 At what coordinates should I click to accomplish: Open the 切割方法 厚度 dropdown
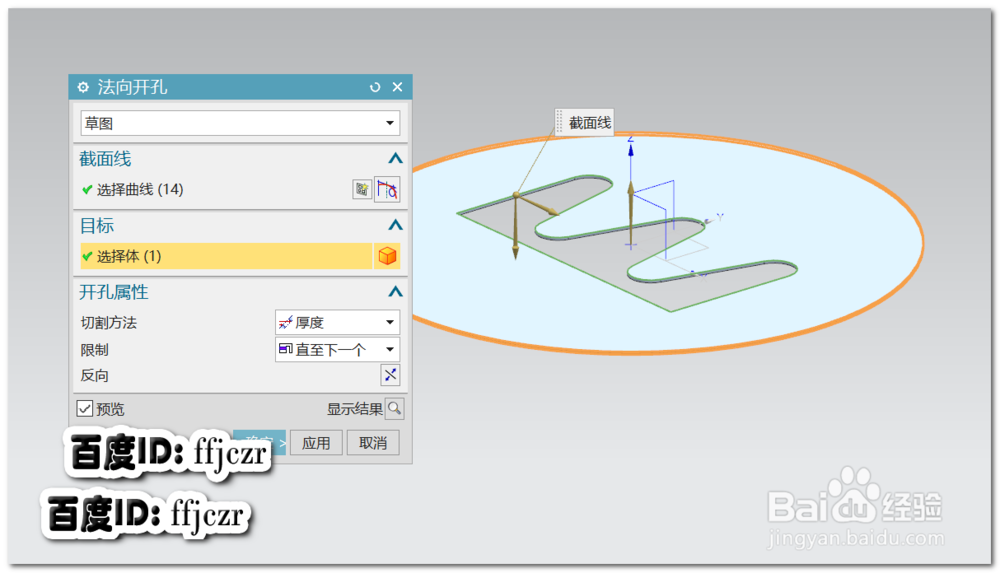(x=337, y=322)
